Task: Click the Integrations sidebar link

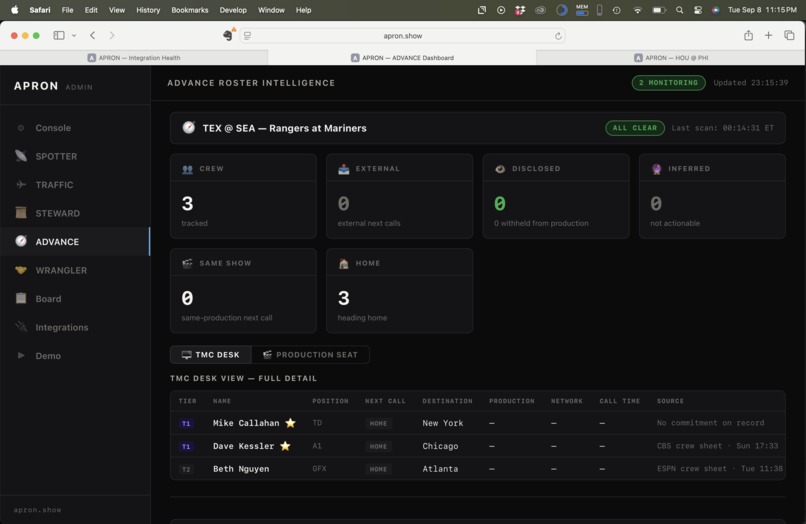Action: point(62,327)
